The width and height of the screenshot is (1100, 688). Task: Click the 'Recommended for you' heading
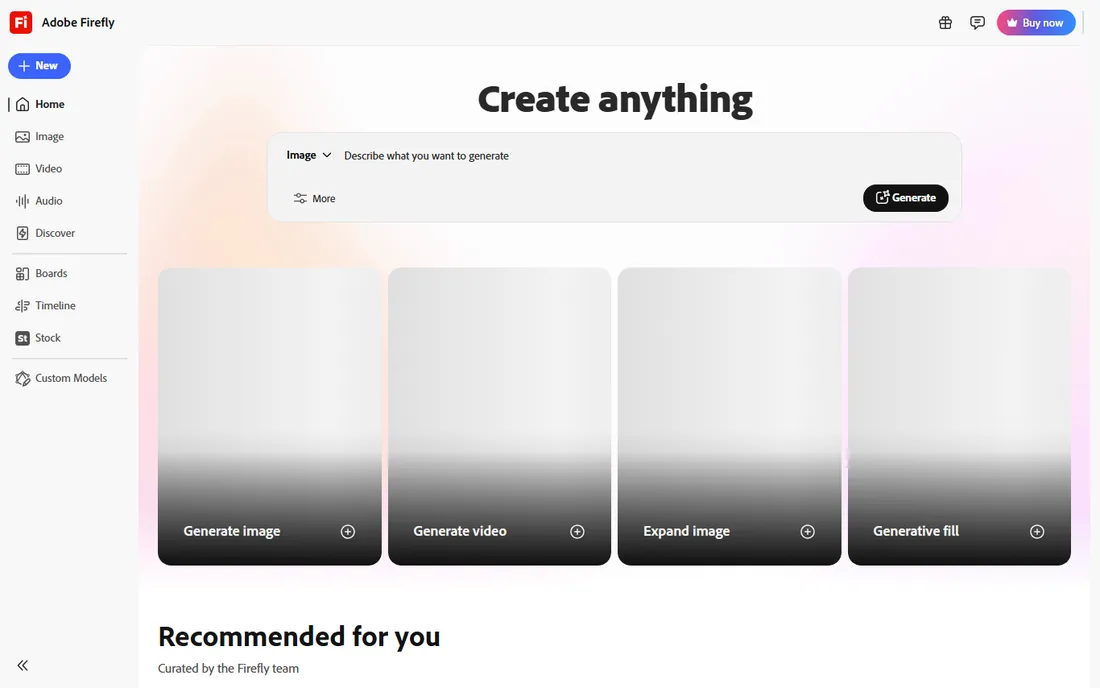pos(299,637)
